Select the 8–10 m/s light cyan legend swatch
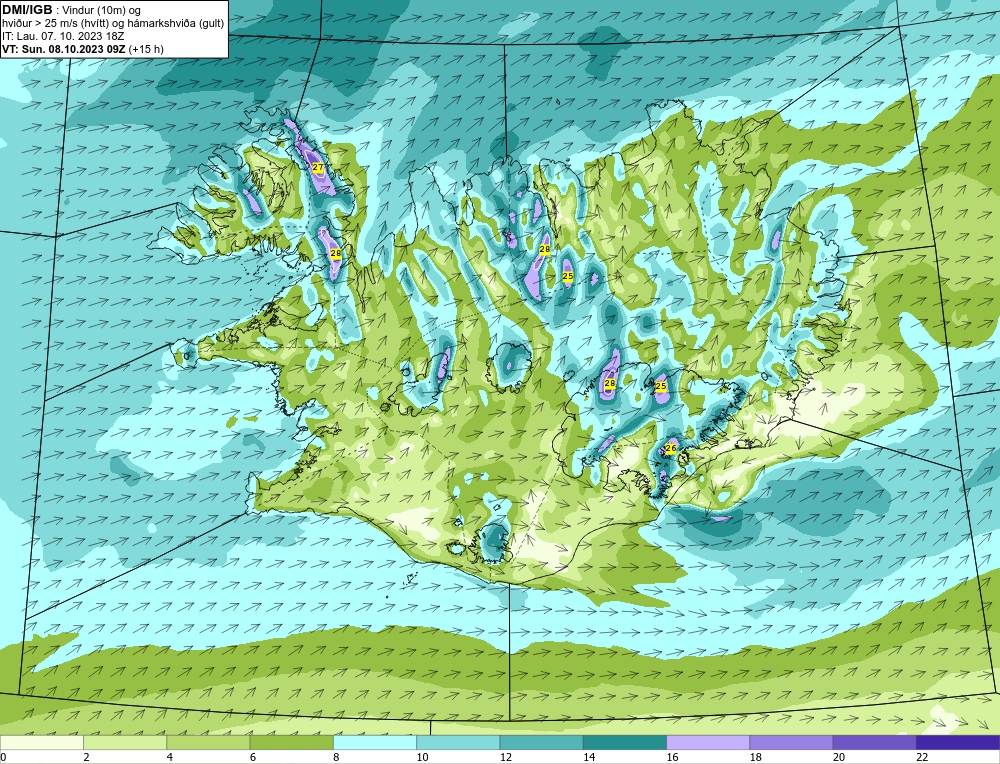The image size is (1000, 764). point(375,742)
